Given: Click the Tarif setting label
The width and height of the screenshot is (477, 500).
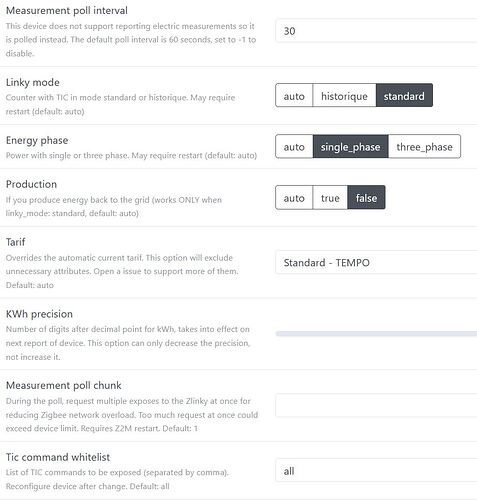Looking at the screenshot, I should [15, 242].
